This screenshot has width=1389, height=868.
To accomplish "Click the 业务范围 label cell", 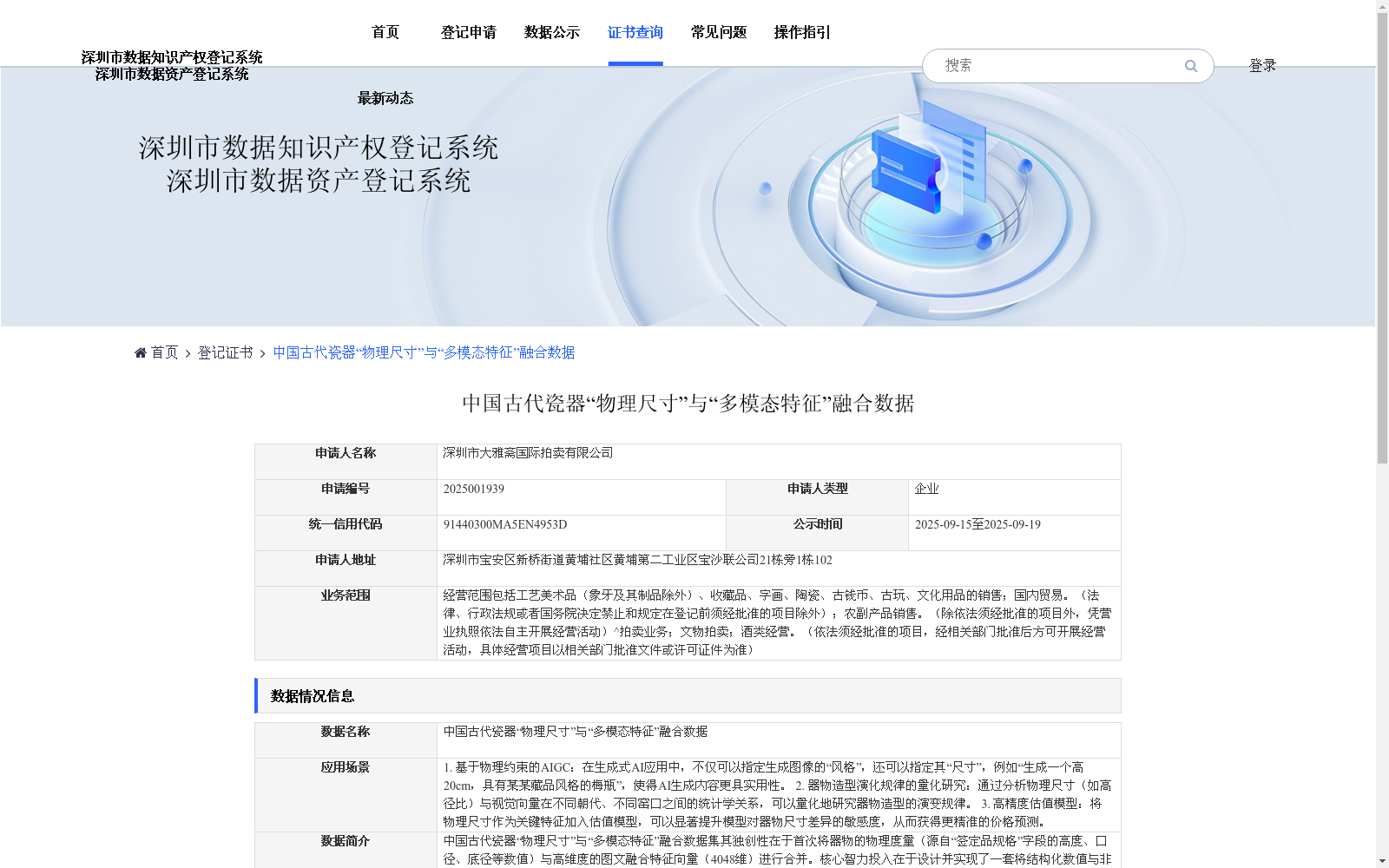I will tap(346, 623).
